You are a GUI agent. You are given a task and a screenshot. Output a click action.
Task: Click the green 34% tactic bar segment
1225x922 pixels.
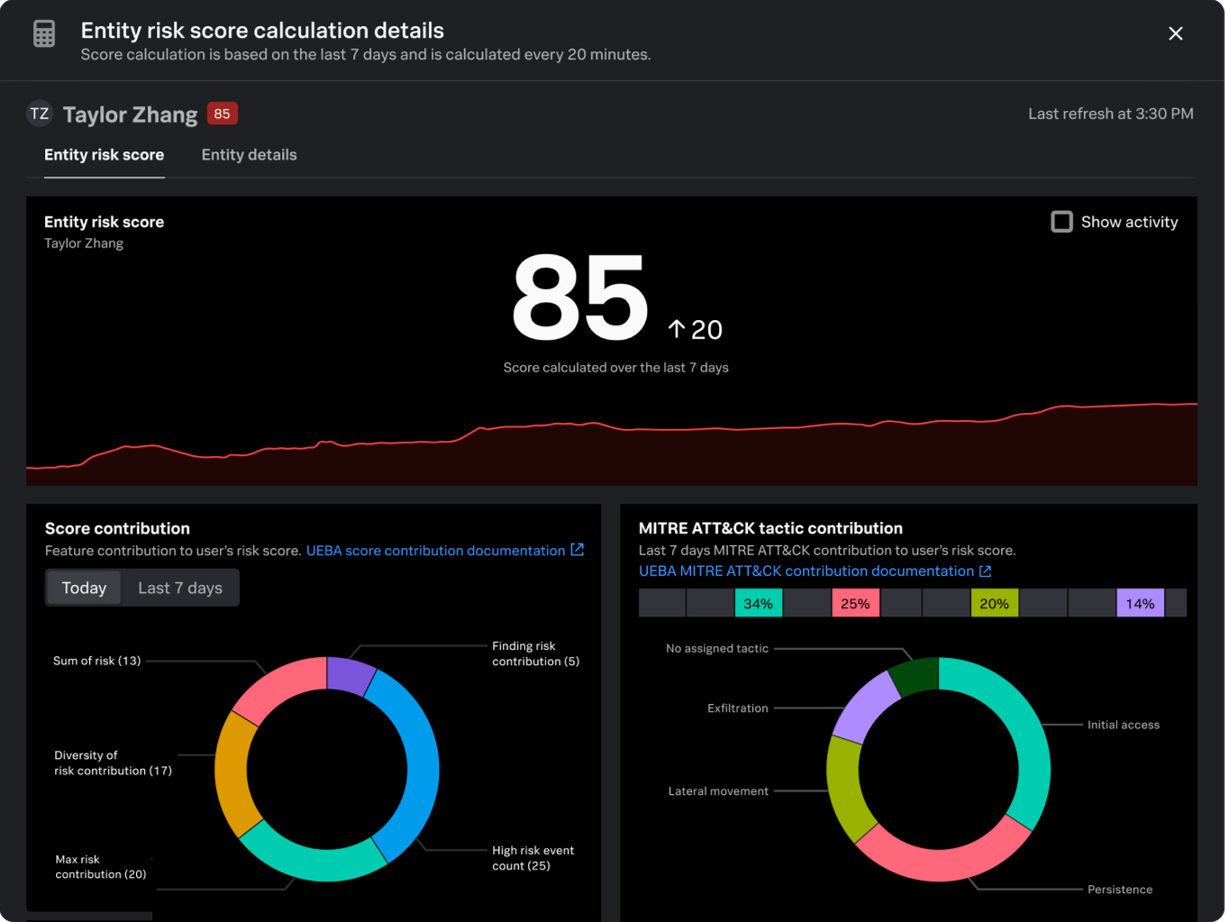click(x=758, y=603)
